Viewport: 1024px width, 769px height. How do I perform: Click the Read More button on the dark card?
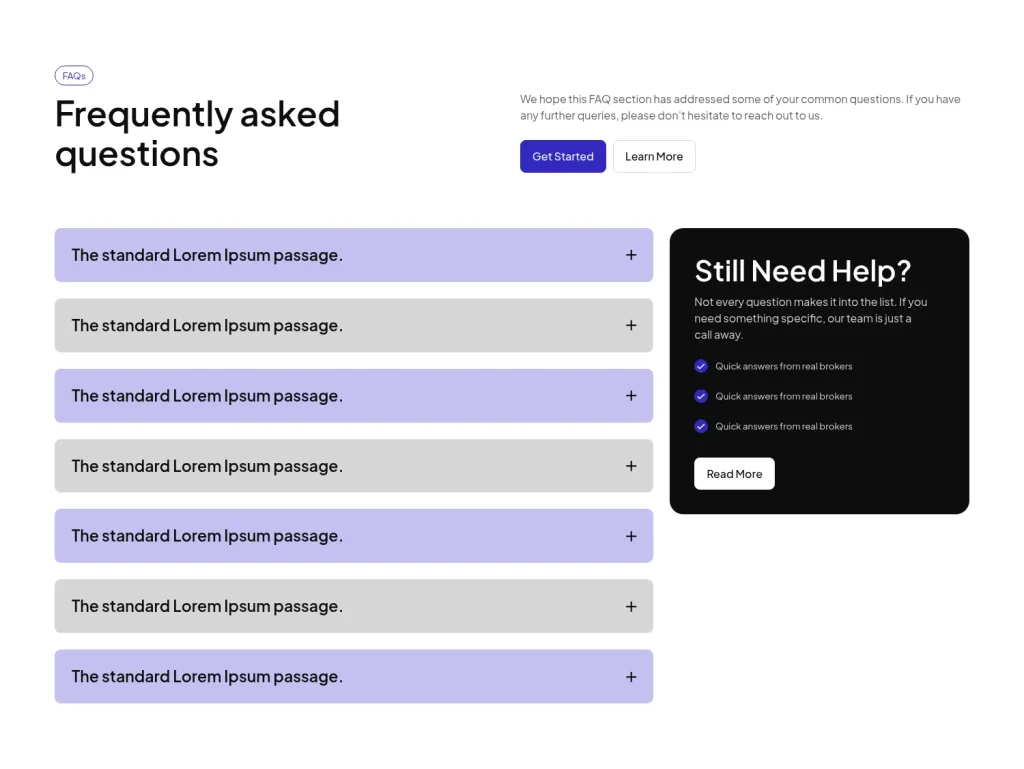(734, 473)
